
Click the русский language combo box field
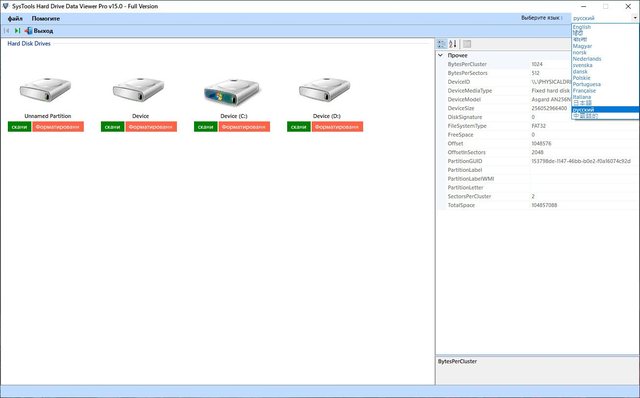[x=601, y=18]
